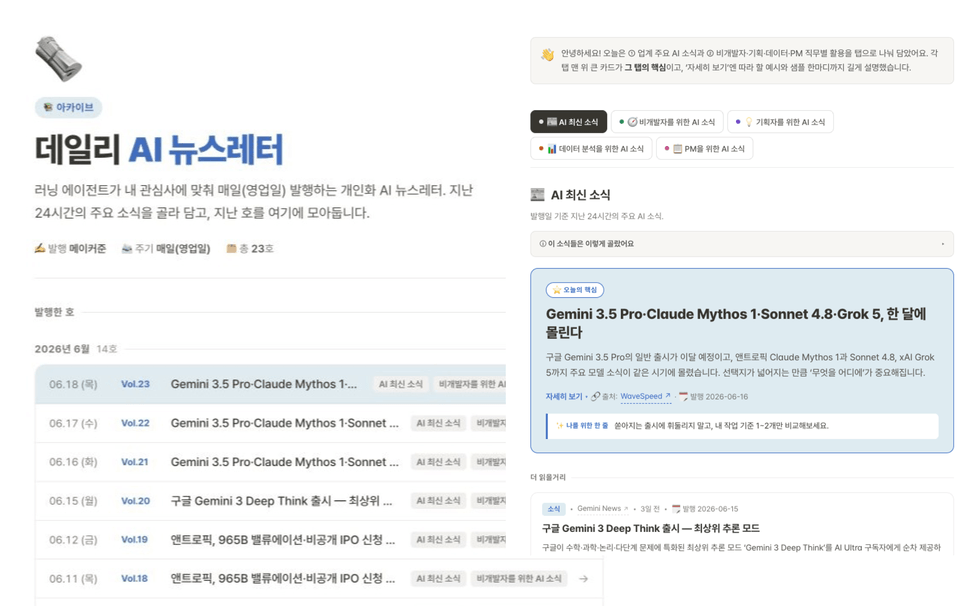Open the Vol.18 issue row
Screen dimensions: 960x606
click(x=319, y=578)
